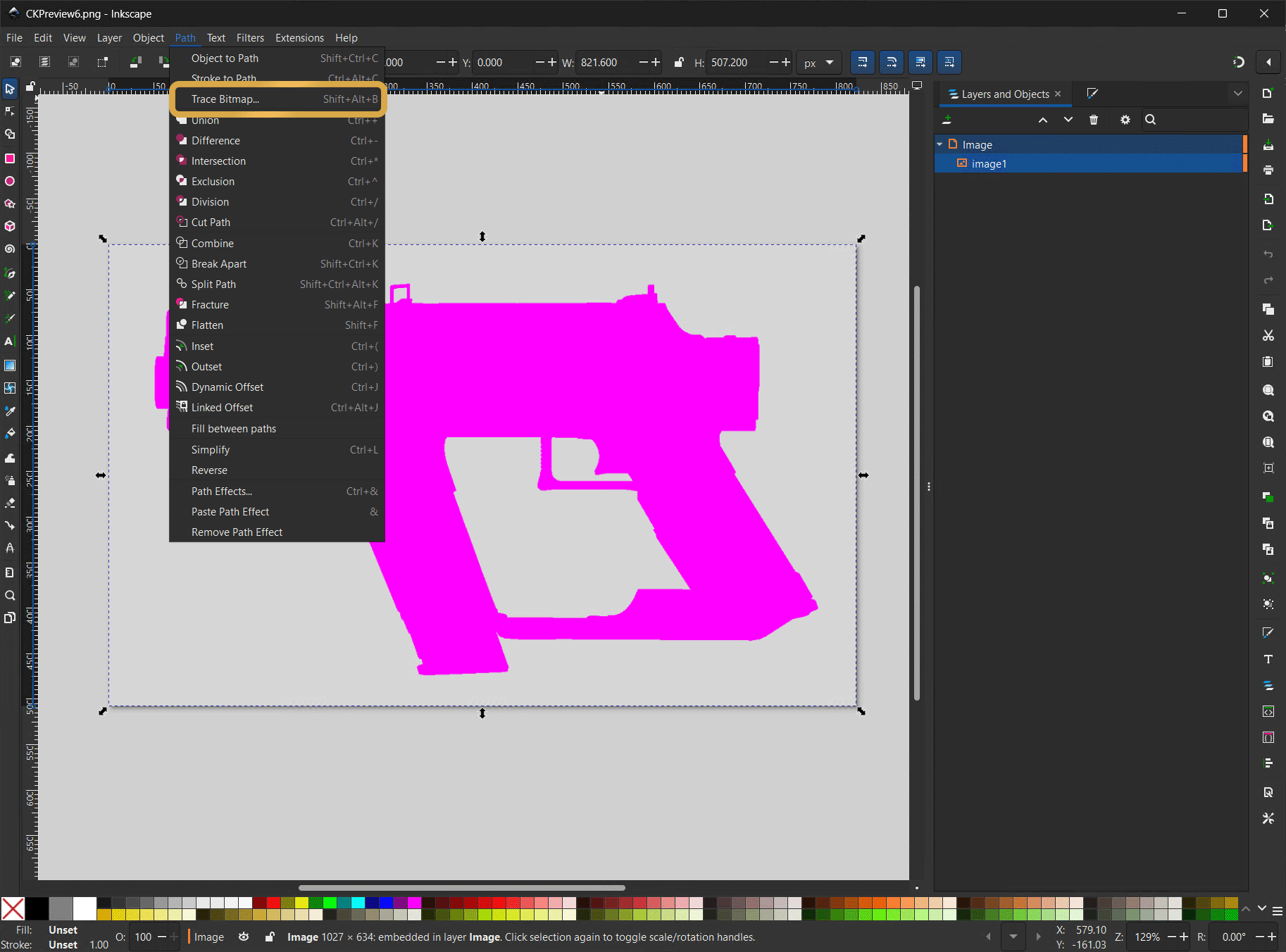Viewport: 1286px width, 952px height.
Task: Open the Filters menu
Action: point(250,38)
